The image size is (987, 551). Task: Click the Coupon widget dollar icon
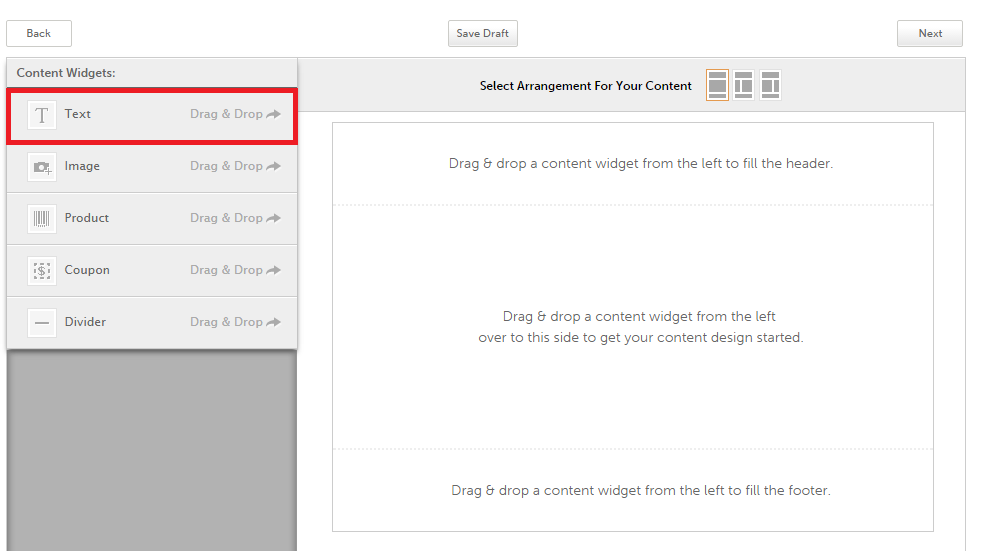[42, 271]
